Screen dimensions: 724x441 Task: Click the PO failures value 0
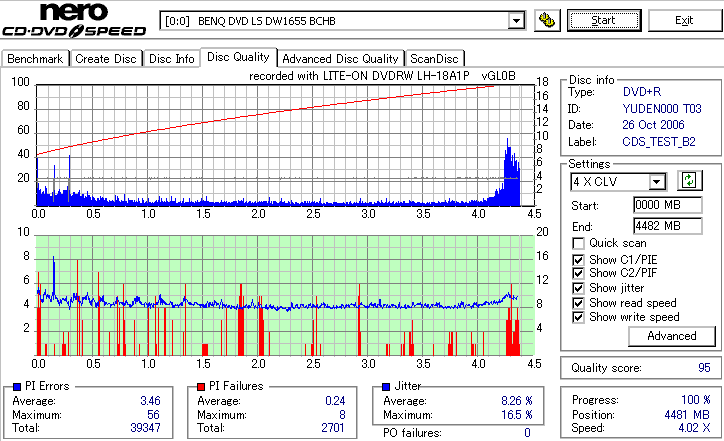tap(527, 433)
